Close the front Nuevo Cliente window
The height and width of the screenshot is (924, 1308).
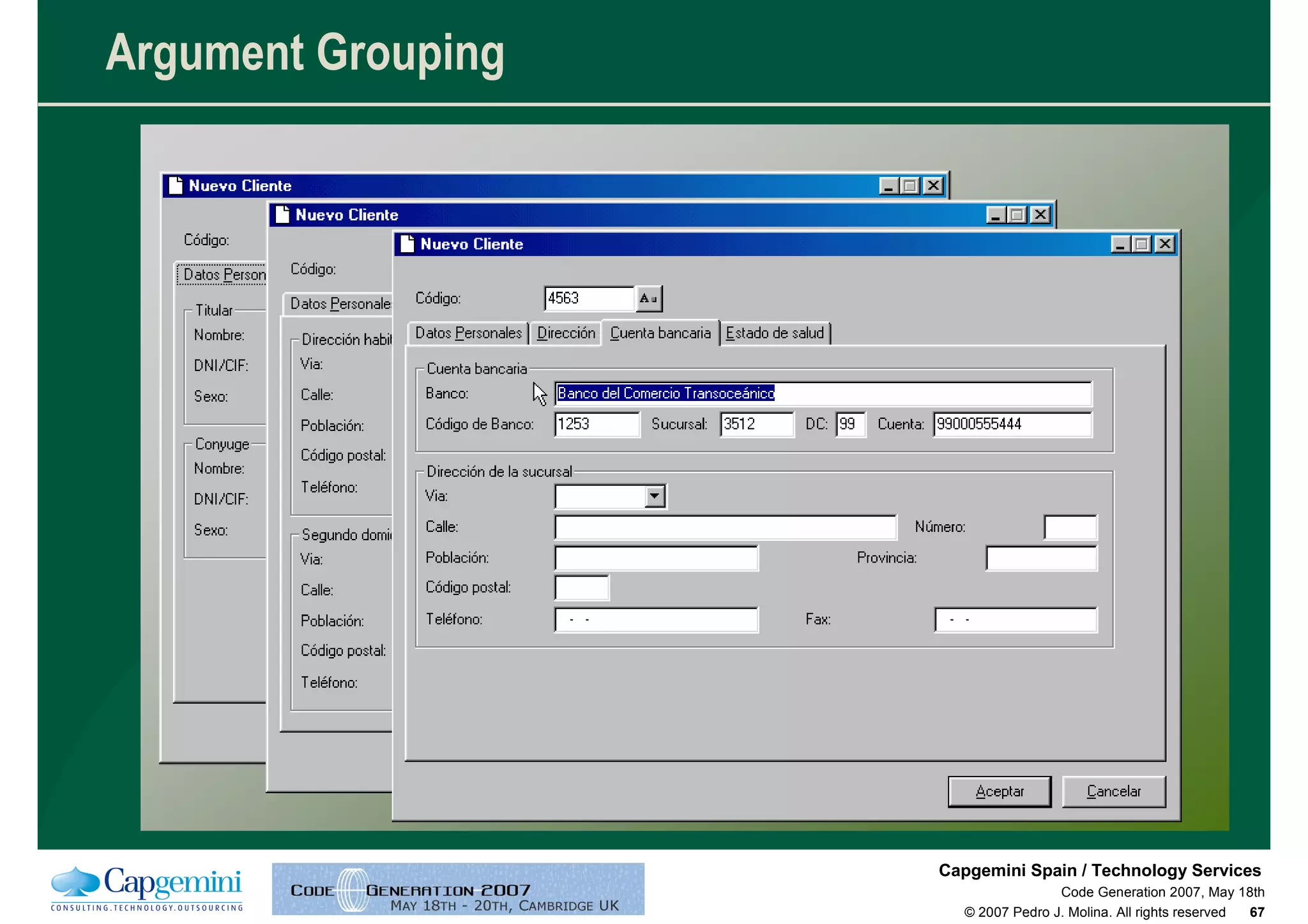point(1165,245)
